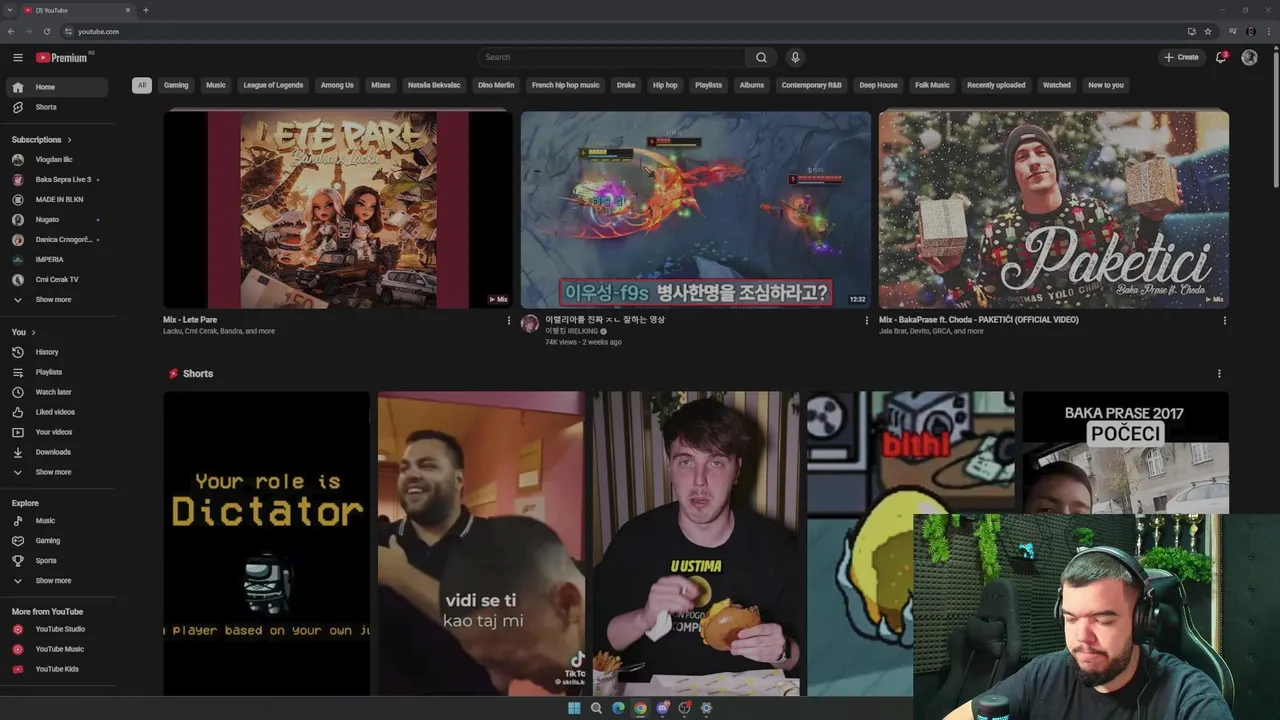
Task: Open options menu for Korean League video
Action: click(x=866, y=321)
